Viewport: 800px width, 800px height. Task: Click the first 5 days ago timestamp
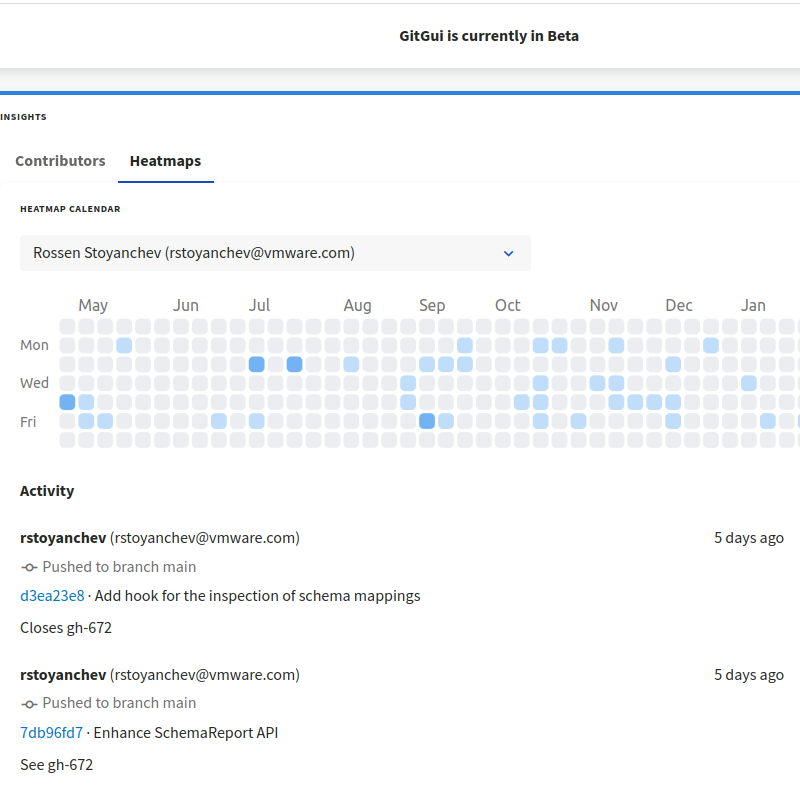(x=748, y=538)
